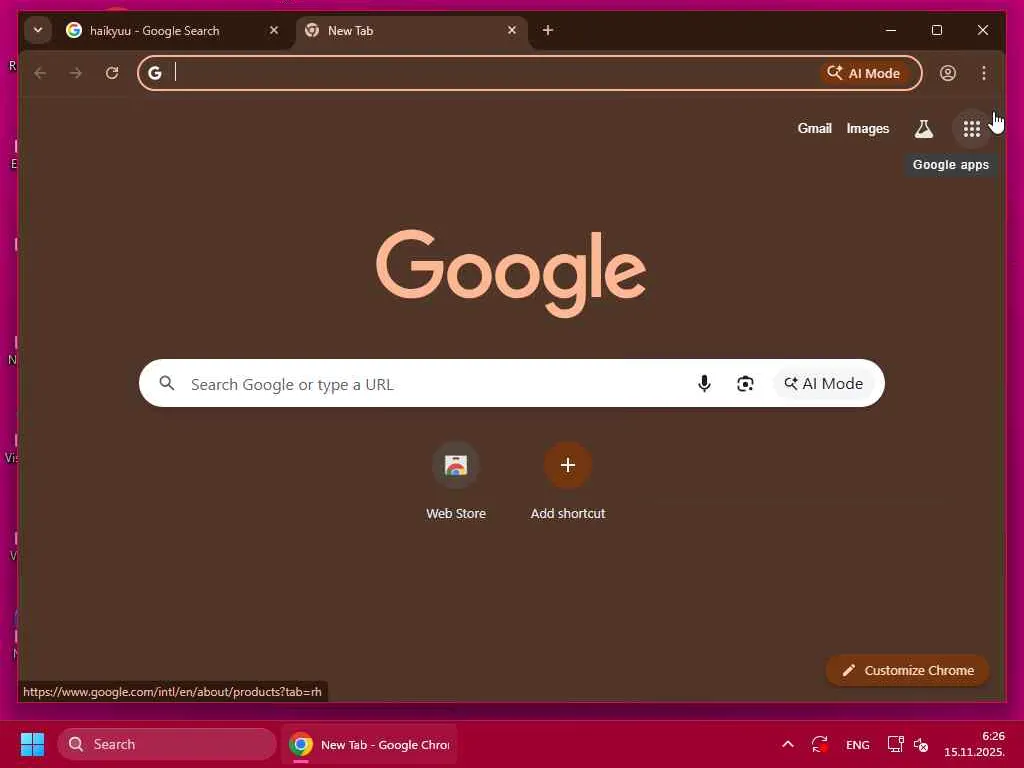Screen dimensions: 1024x768
Task: Click the Add shortcut button
Action: tap(568, 481)
